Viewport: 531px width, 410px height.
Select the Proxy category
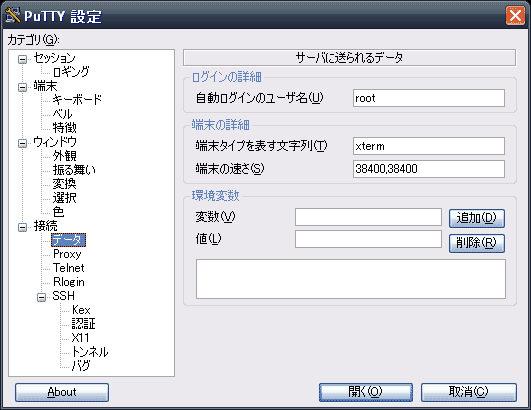[x=67, y=254]
